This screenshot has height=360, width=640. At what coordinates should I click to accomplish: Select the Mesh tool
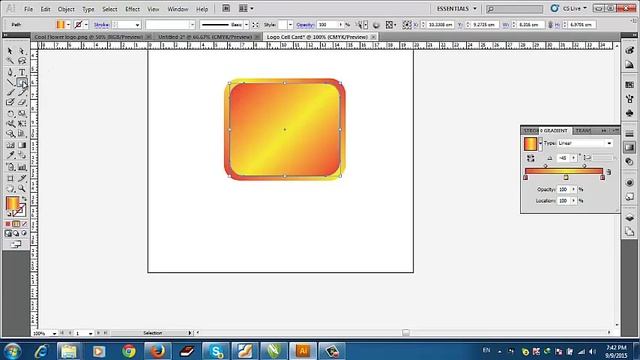[x=10, y=145]
